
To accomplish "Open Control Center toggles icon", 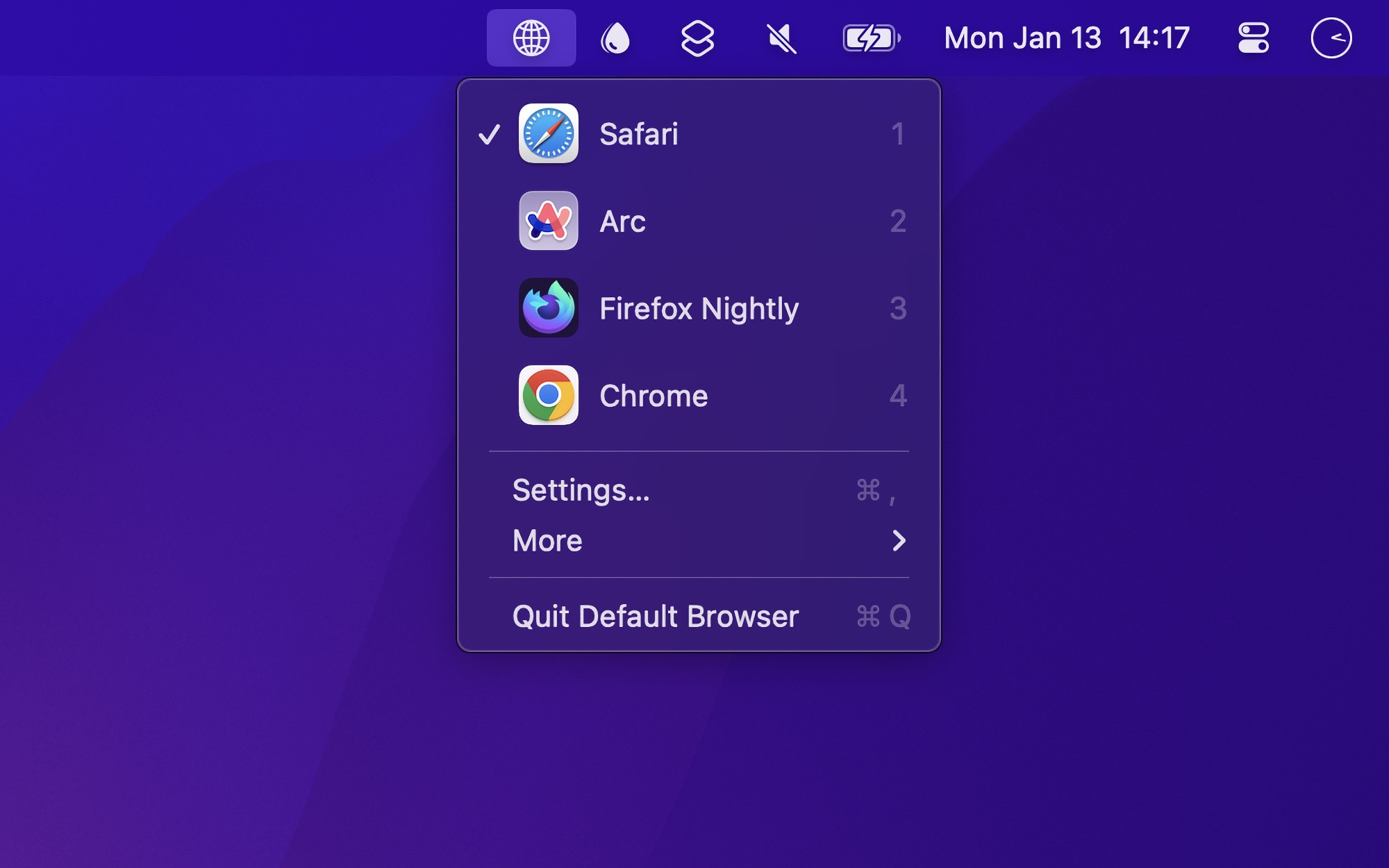I will coord(1254,38).
